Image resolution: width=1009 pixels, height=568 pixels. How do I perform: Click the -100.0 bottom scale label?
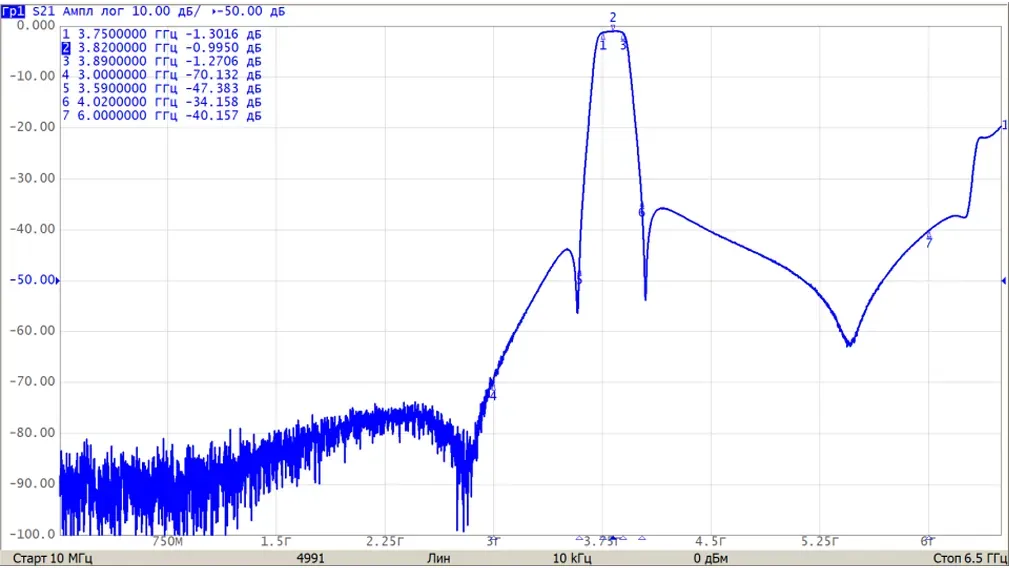click(x=32, y=534)
